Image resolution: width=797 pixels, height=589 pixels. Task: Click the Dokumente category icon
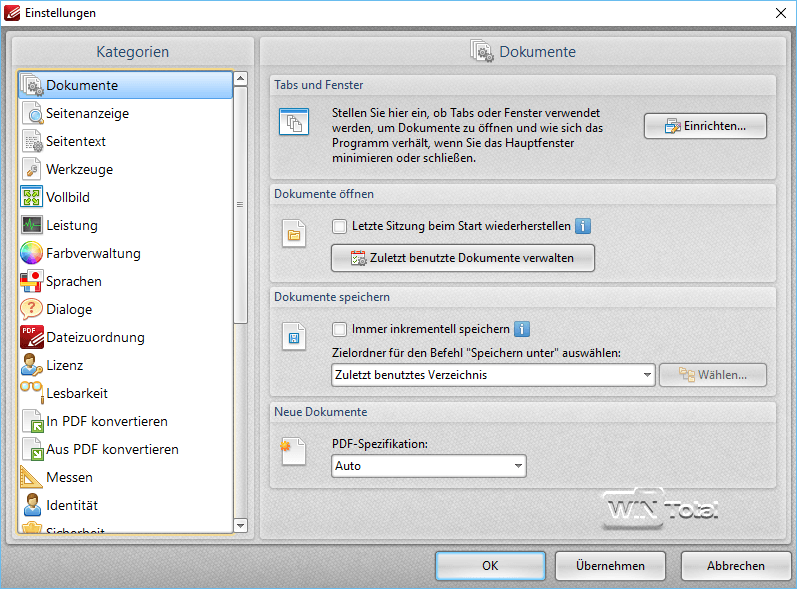32,85
